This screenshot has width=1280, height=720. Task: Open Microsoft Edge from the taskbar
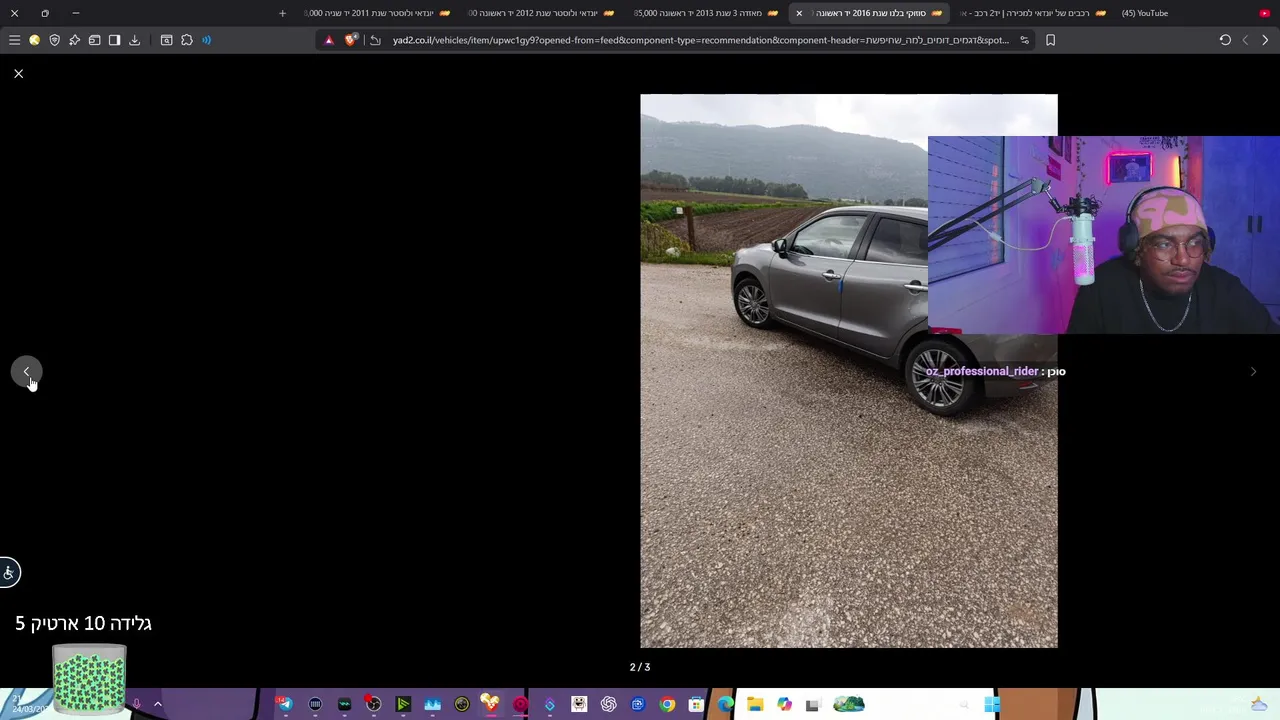point(725,705)
